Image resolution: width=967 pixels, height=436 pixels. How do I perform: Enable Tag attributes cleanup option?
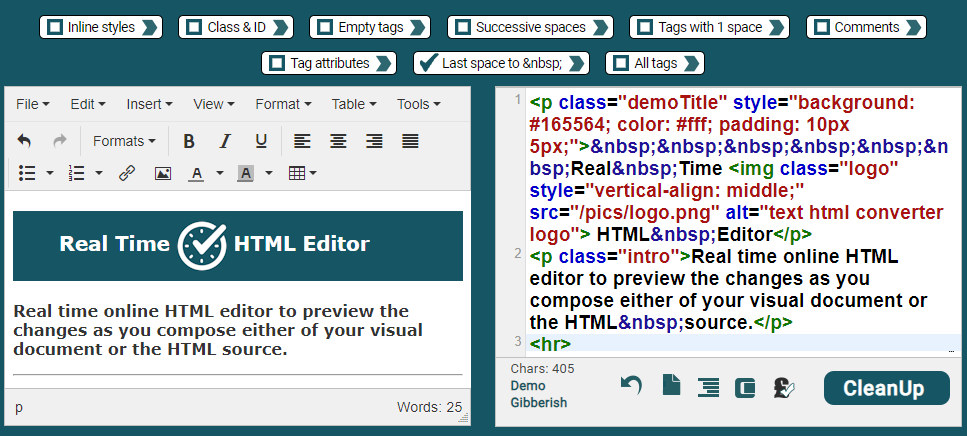[x=278, y=63]
